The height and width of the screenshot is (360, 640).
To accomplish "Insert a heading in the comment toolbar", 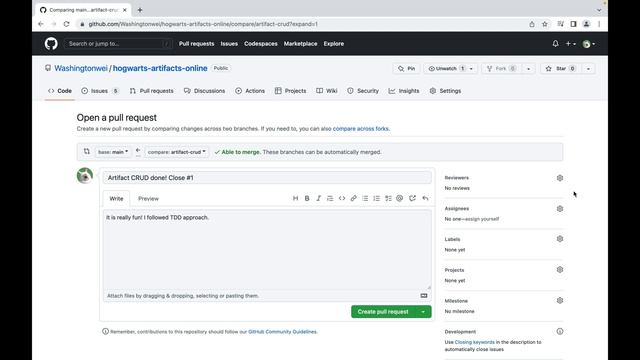I will 295,198.
